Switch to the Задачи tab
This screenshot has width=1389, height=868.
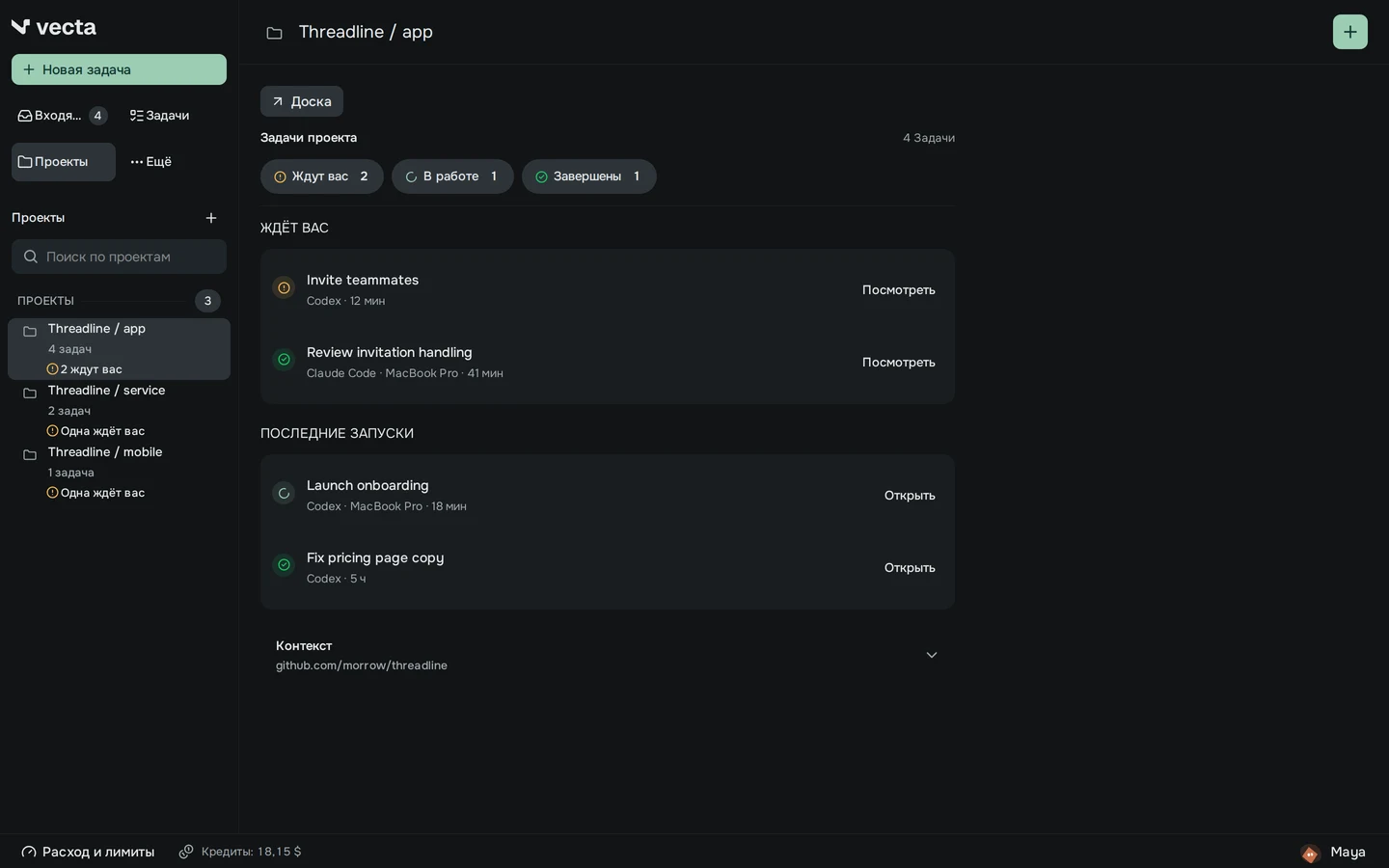[160, 116]
